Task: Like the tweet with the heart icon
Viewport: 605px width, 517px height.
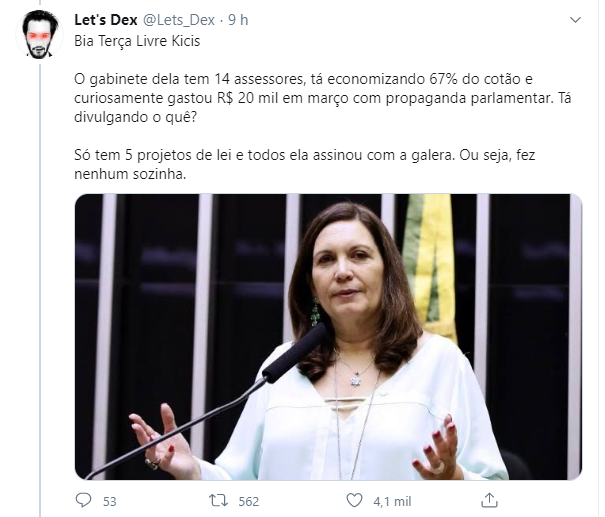Action: [x=354, y=500]
